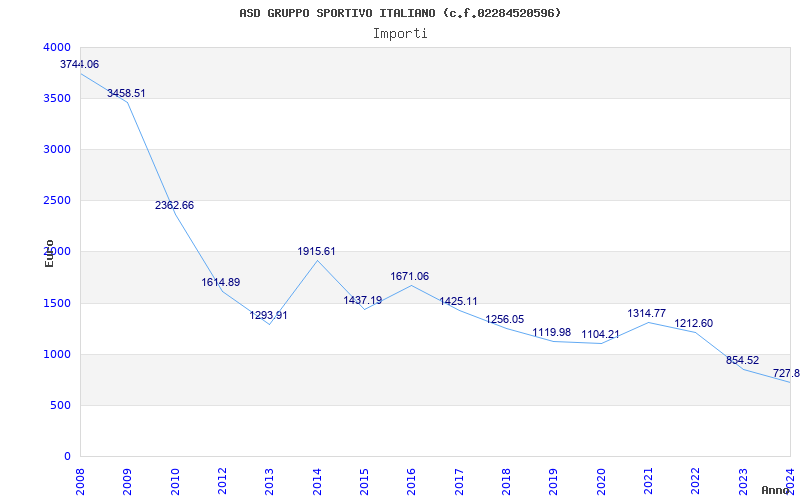Screen dimensions: 800x500
Task: Click the 3458.51 data point label
Action: coord(126,93)
